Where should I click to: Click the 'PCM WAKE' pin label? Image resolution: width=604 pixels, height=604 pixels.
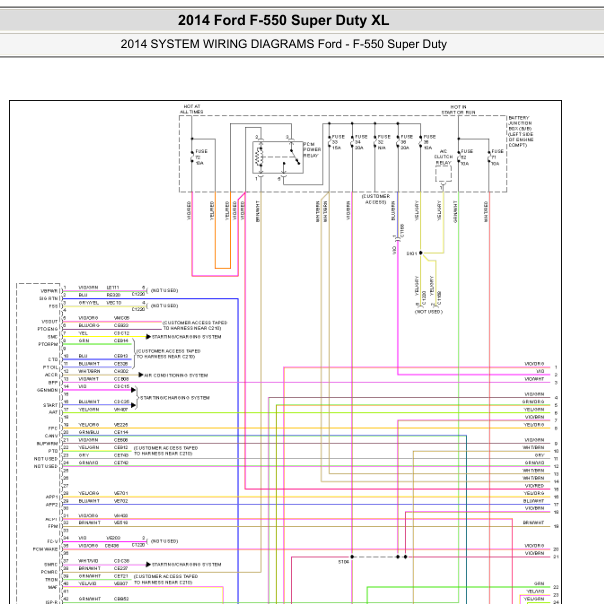[x=45, y=549]
